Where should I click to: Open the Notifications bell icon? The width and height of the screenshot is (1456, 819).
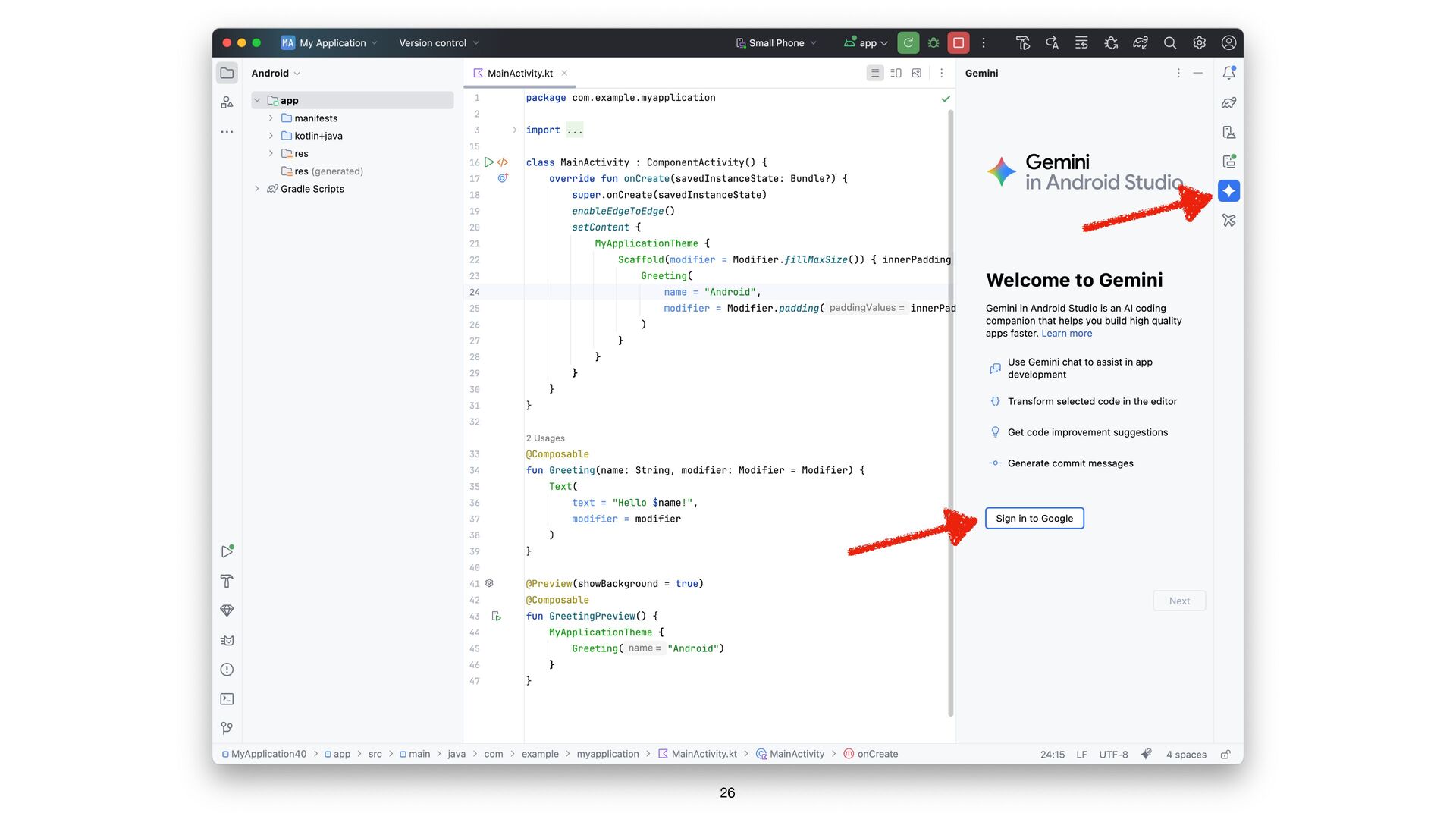(x=1228, y=73)
